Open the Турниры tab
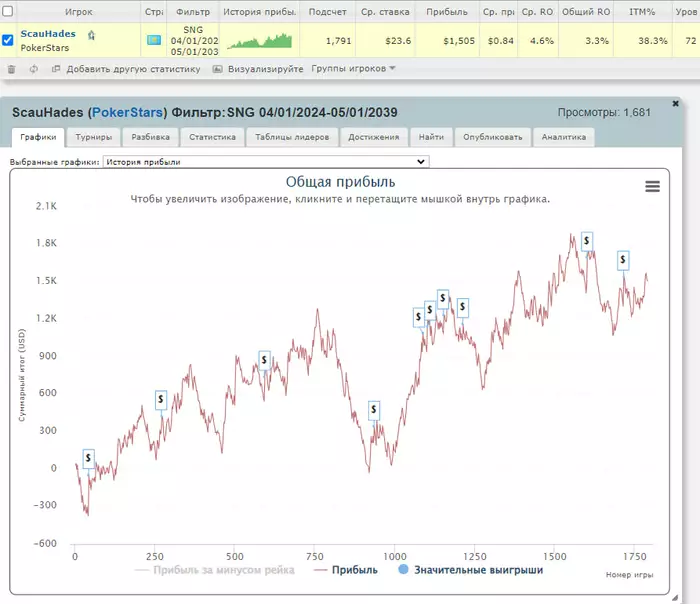Screen dimensions: 700x604 tap(93, 137)
